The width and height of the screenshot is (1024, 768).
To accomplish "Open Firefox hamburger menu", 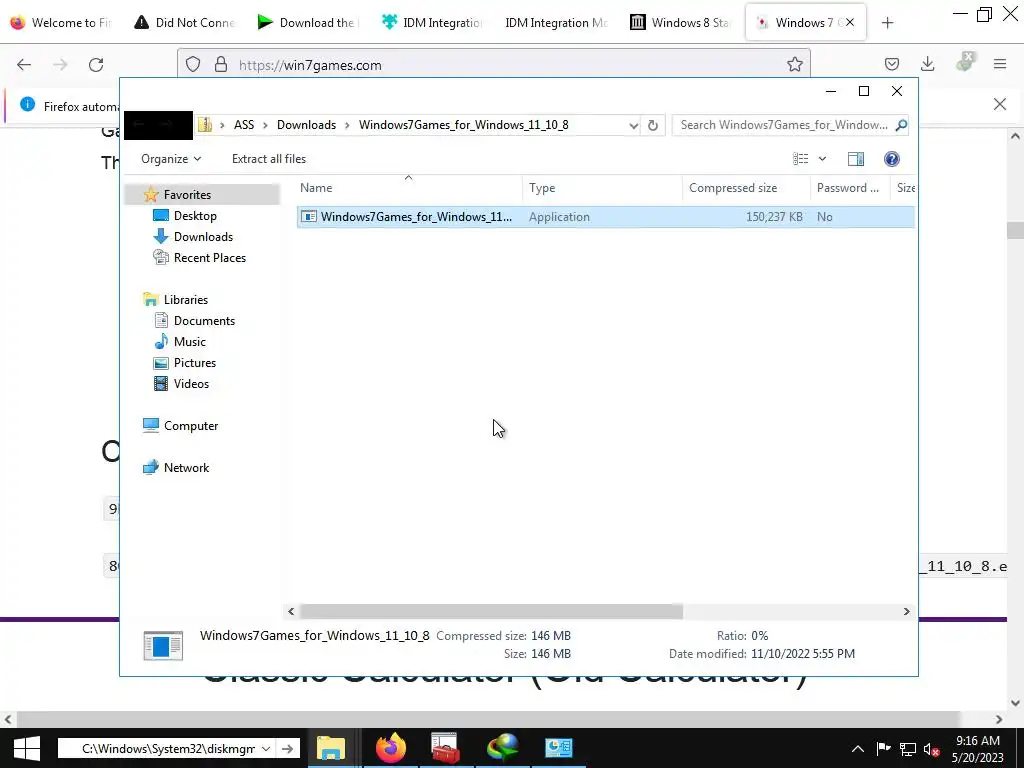I will tap(1000, 64).
